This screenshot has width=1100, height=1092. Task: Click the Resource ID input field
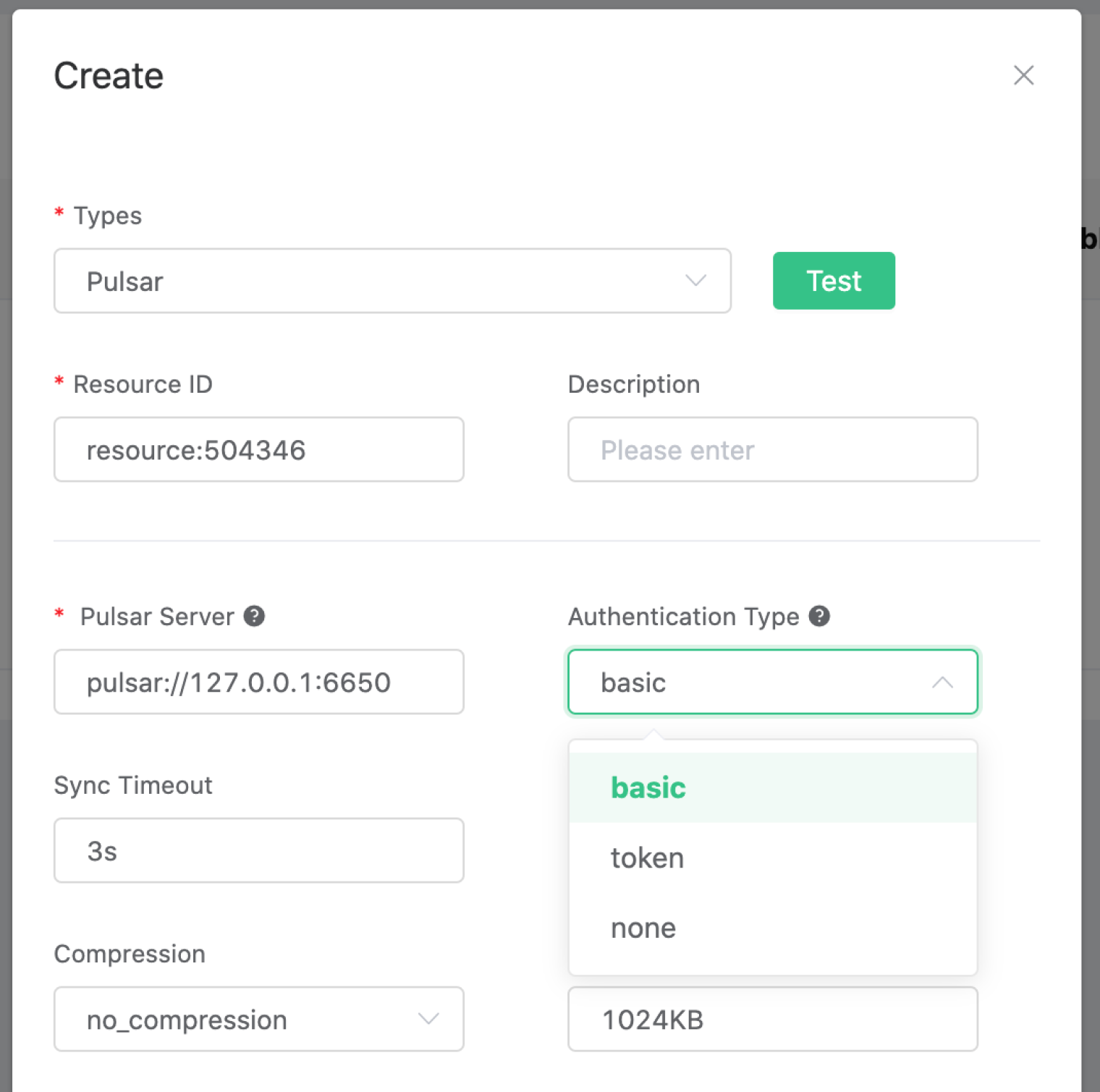click(259, 449)
